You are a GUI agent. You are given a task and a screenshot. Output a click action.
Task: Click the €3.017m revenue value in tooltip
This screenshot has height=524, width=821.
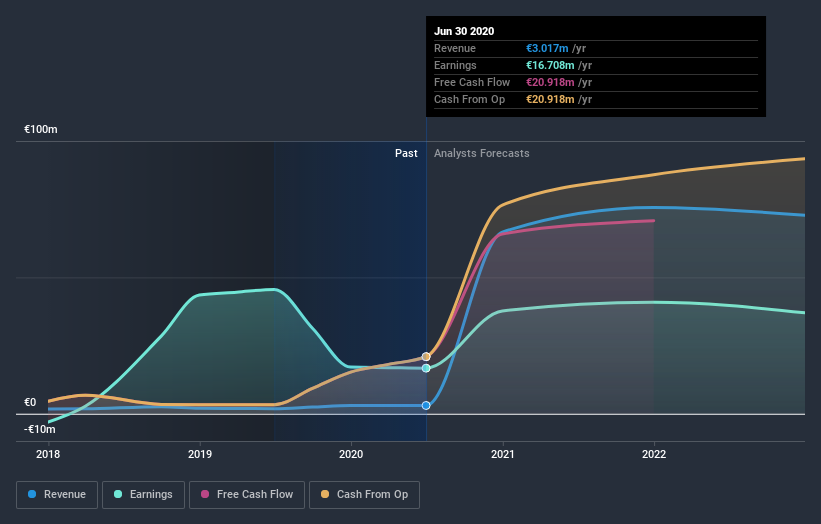[x=547, y=48]
